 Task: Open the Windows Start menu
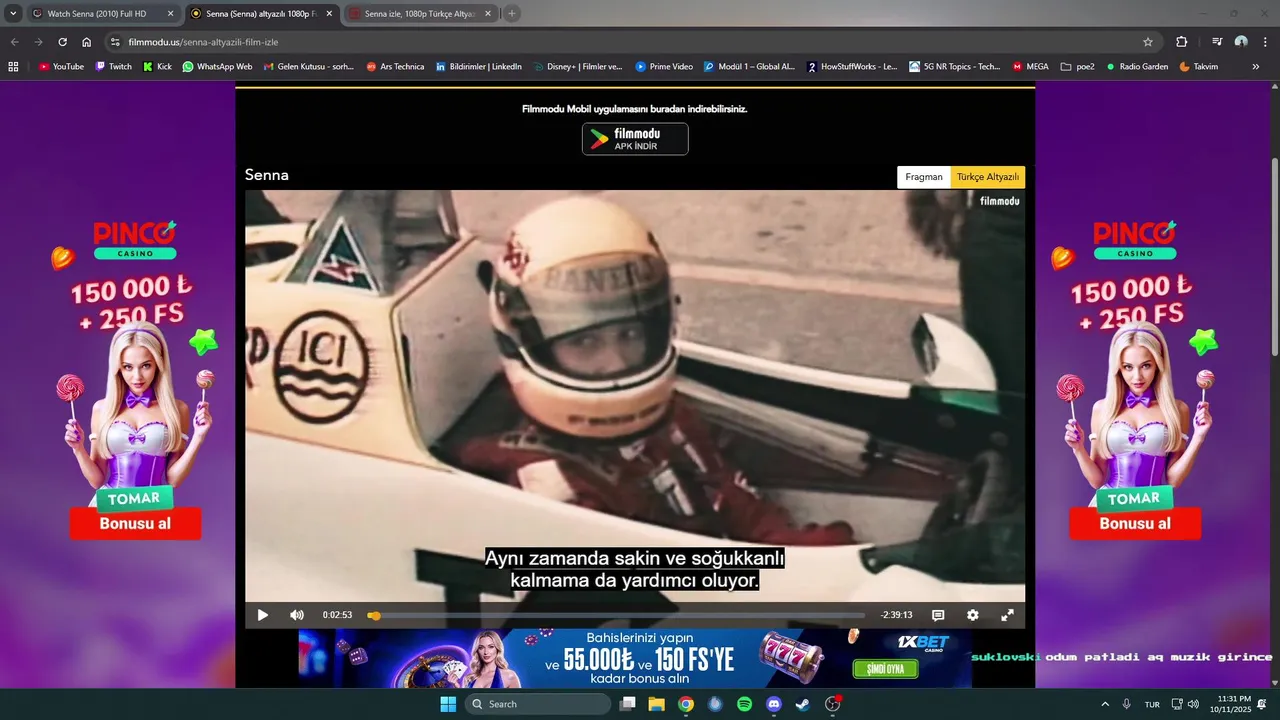pyautogui.click(x=448, y=704)
